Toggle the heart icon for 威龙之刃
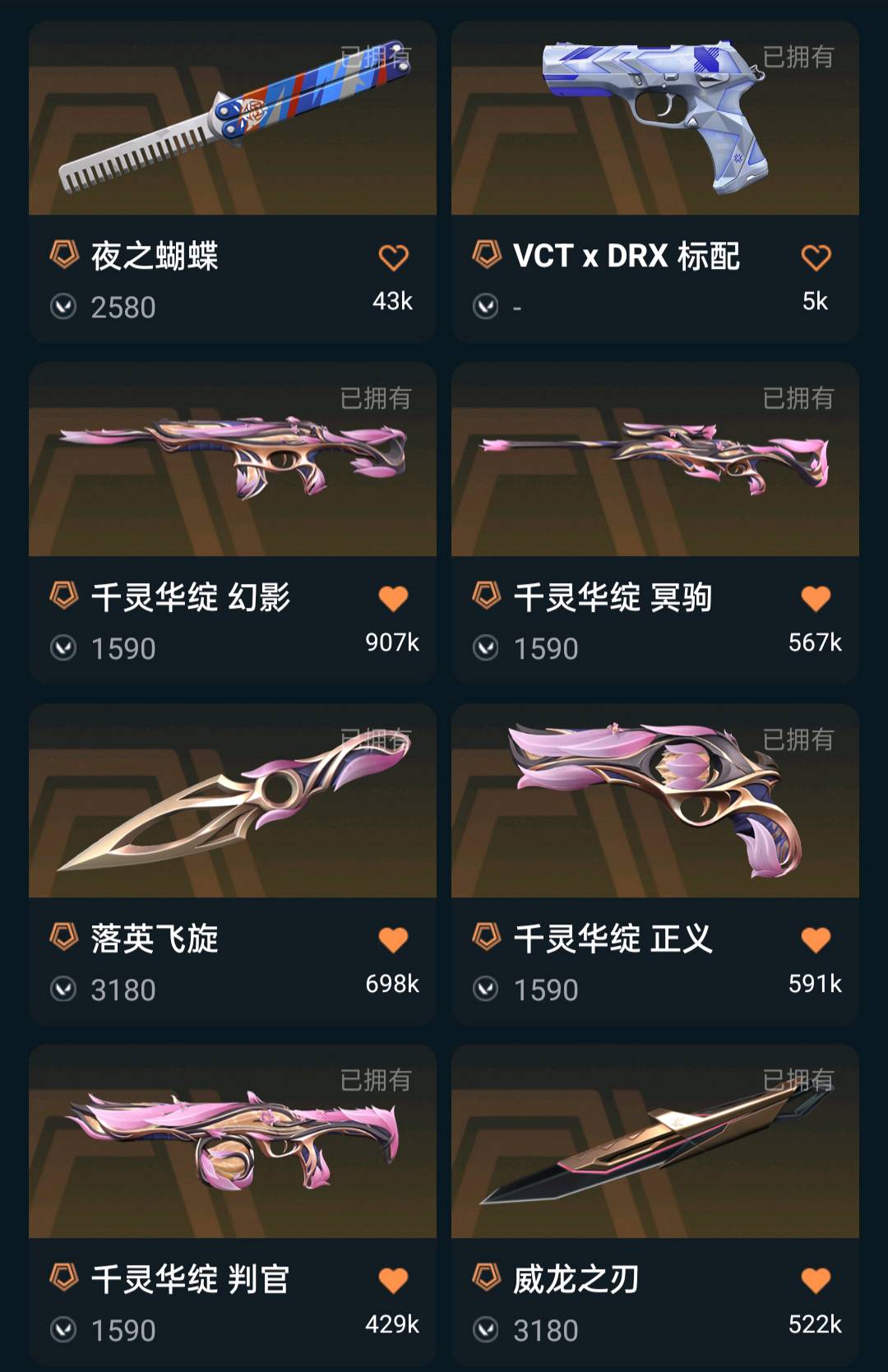The width and height of the screenshot is (888, 1372). (x=816, y=1280)
